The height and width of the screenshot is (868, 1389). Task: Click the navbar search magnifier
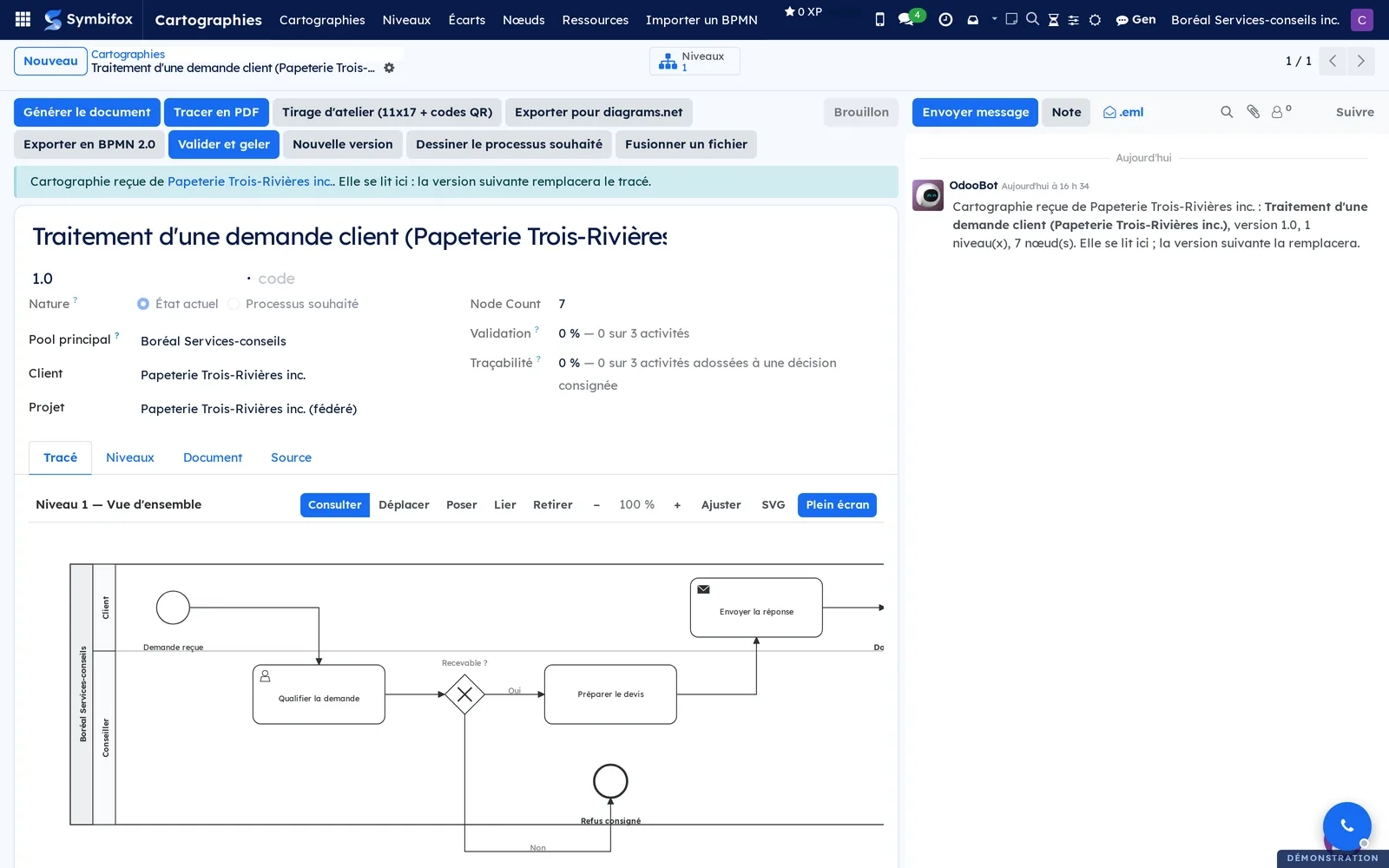(1032, 19)
